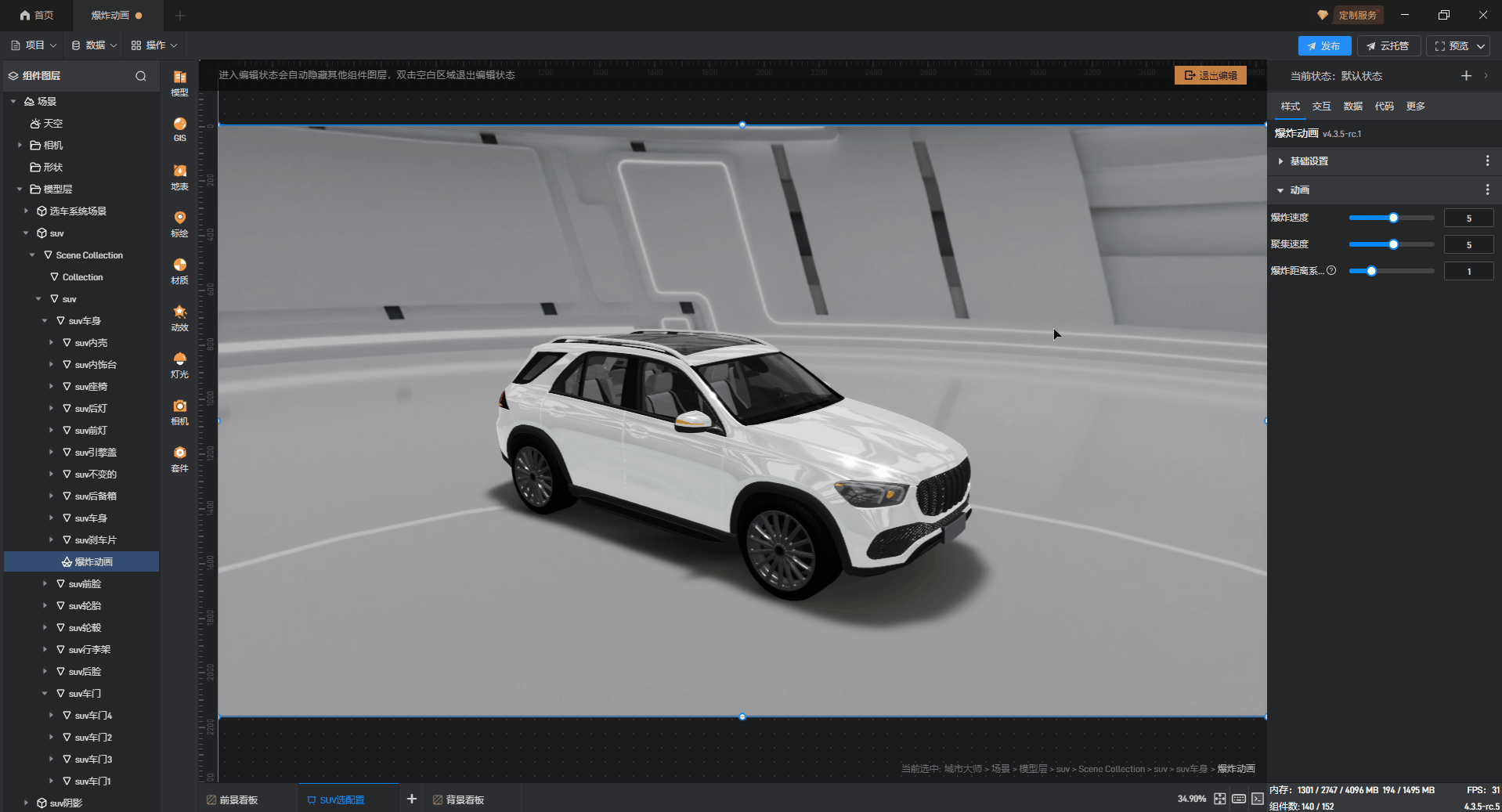Click the 退出编辑 button
Image resolution: width=1502 pixels, height=812 pixels.
coord(1211,75)
